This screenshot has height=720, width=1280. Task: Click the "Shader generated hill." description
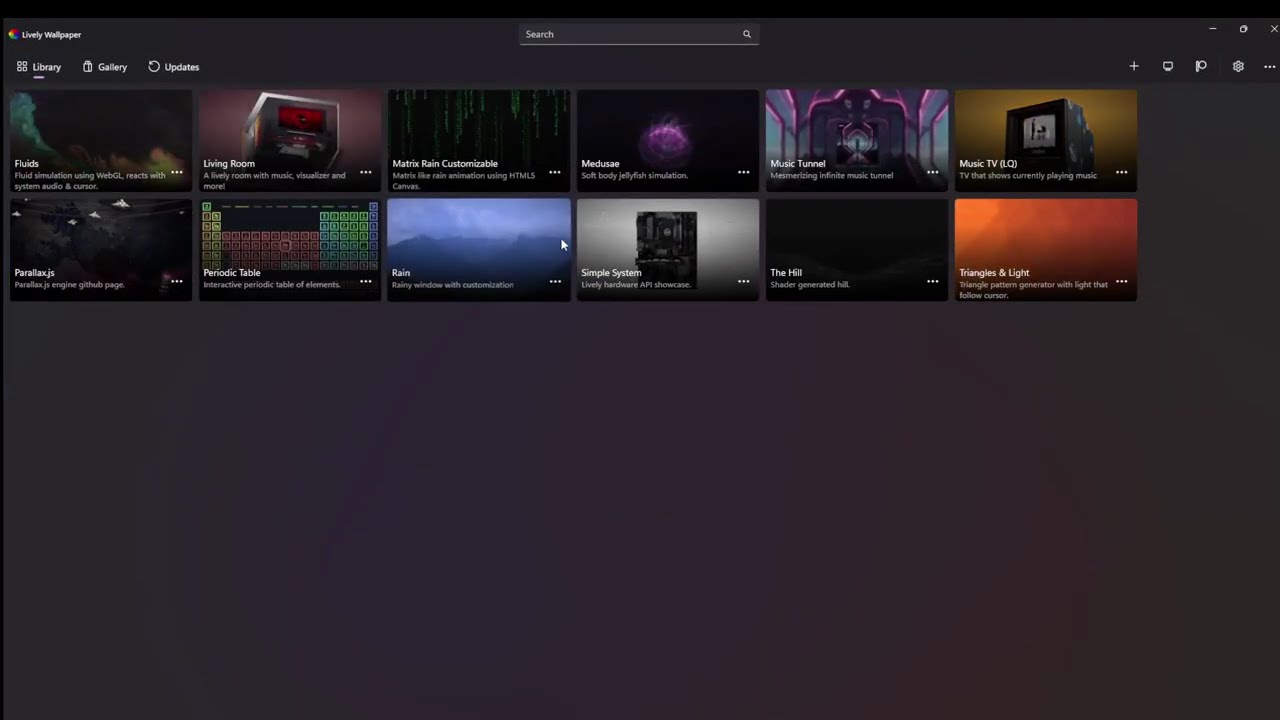pos(810,285)
